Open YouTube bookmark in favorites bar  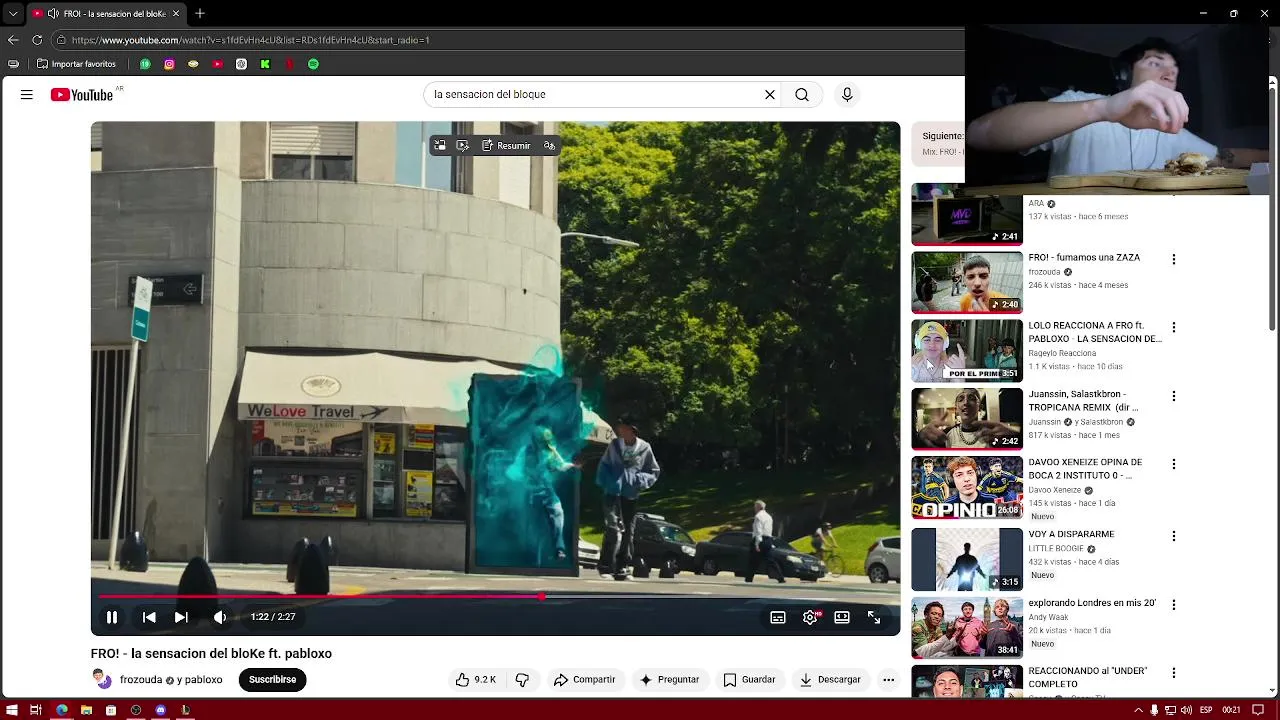(217, 64)
